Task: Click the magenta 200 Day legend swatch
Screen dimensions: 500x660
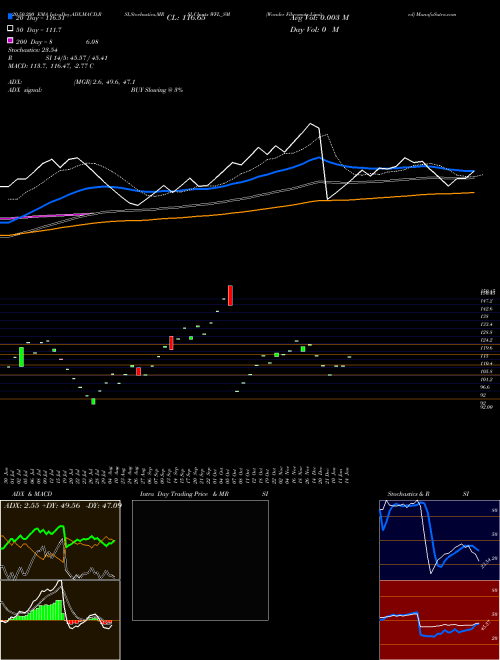Action: 10,41
